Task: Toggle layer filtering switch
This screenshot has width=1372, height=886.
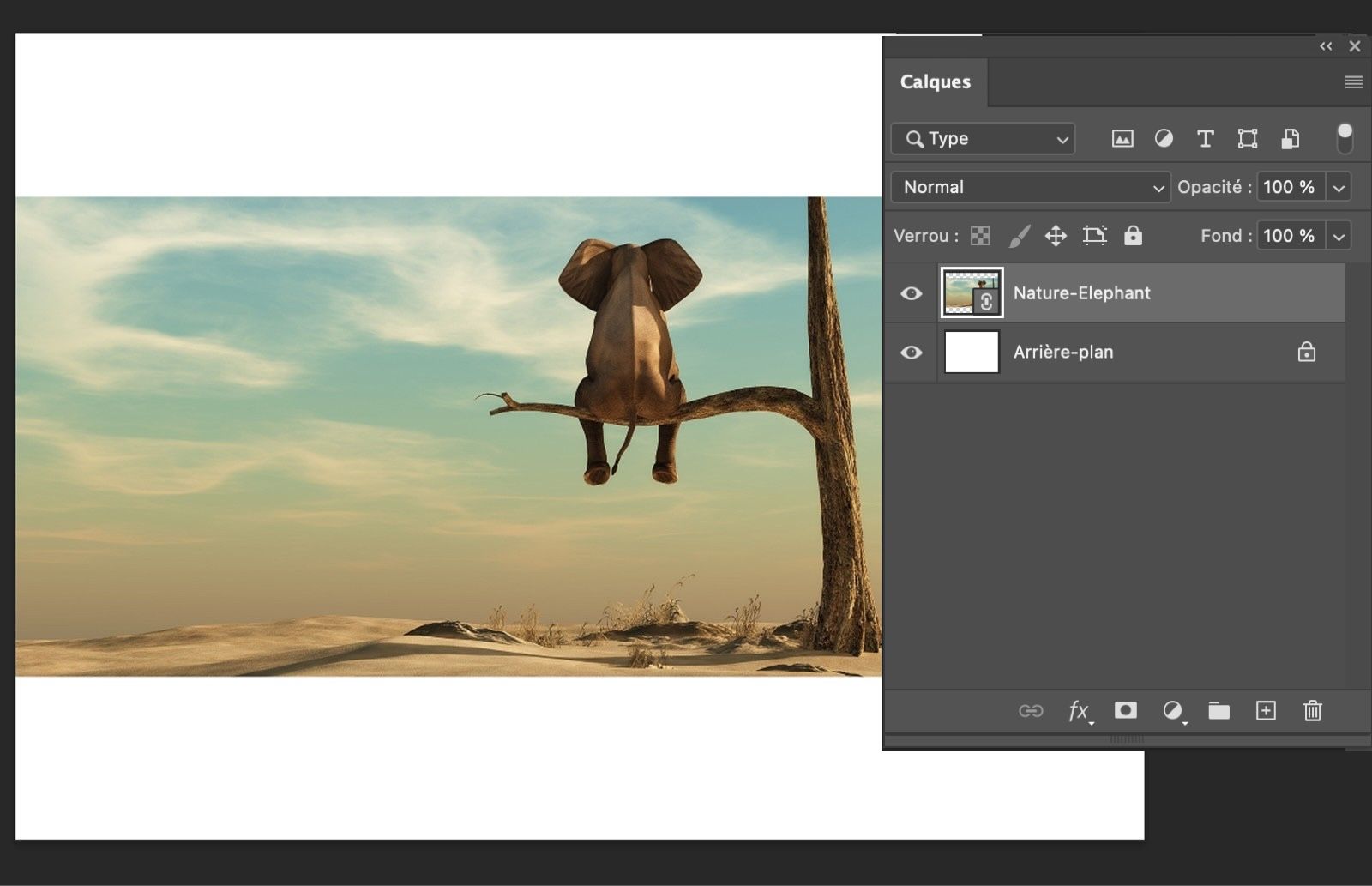Action: point(1345,137)
